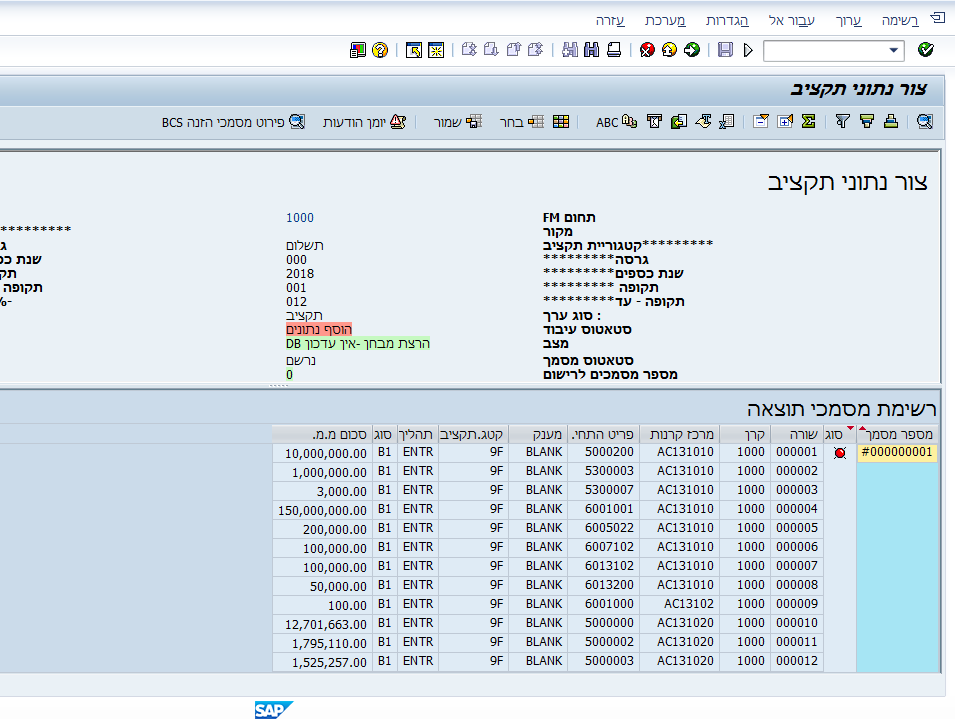
Task: Open the ערוך menu
Action: tap(848, 21)
